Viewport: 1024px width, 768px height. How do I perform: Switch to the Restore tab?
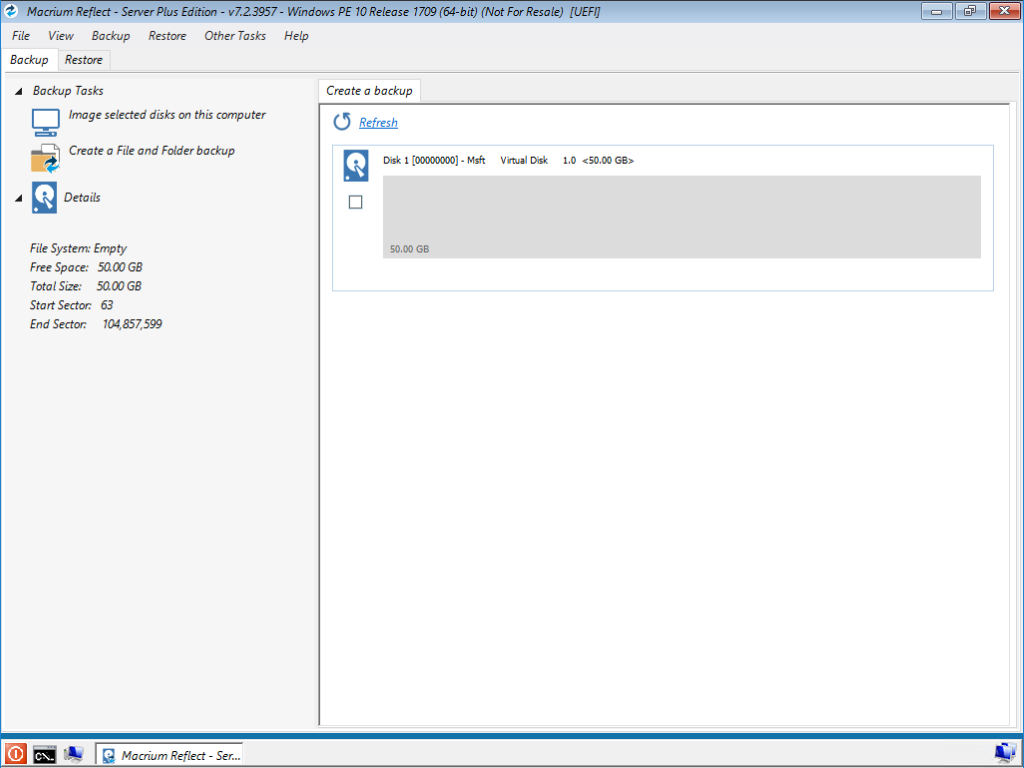(84, 60)
